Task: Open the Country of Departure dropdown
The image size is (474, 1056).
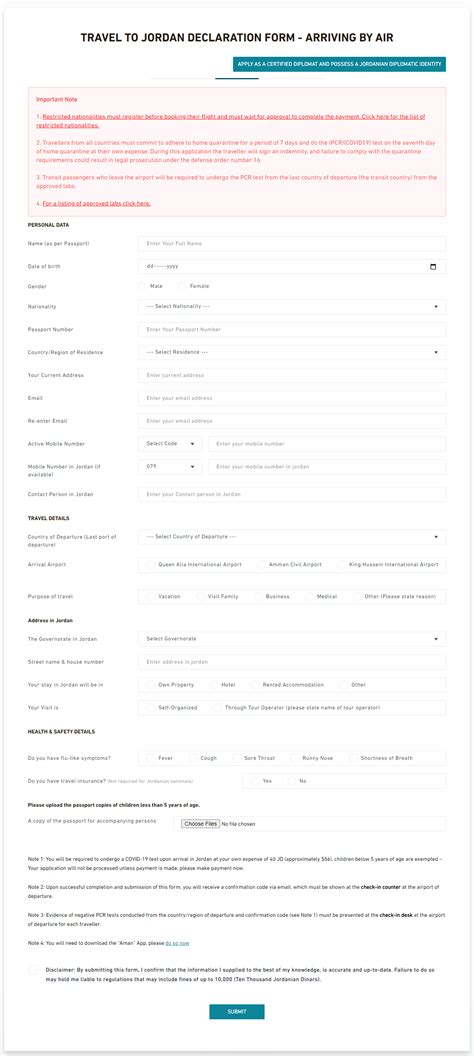Action: (x=292, y=537)
